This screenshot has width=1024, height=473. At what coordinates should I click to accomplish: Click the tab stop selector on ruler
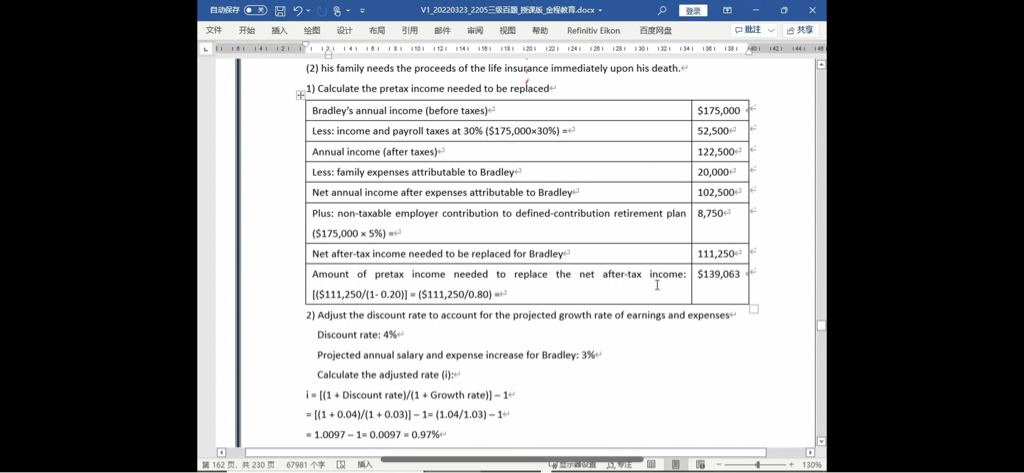click(x=207, y=49)
